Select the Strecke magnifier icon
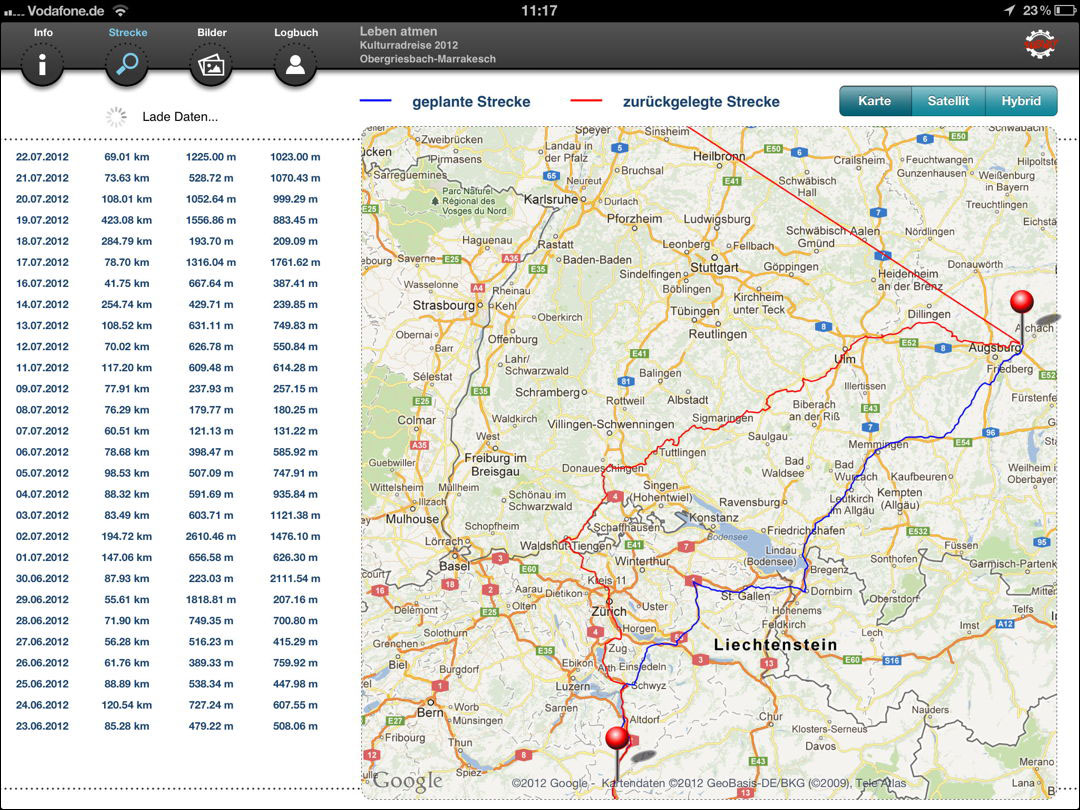The width and height of the screenshot is (1080, 810). click(x=127, y=65)
